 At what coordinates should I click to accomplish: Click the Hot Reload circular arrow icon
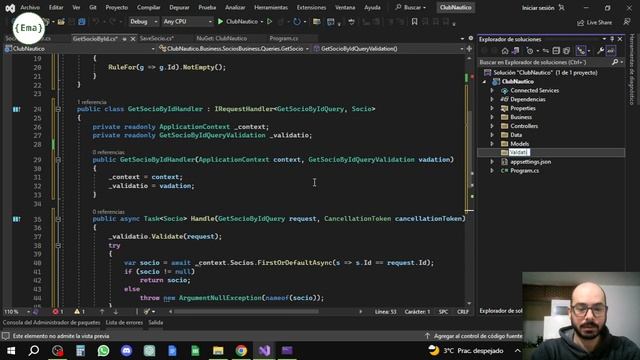[297, 22]
